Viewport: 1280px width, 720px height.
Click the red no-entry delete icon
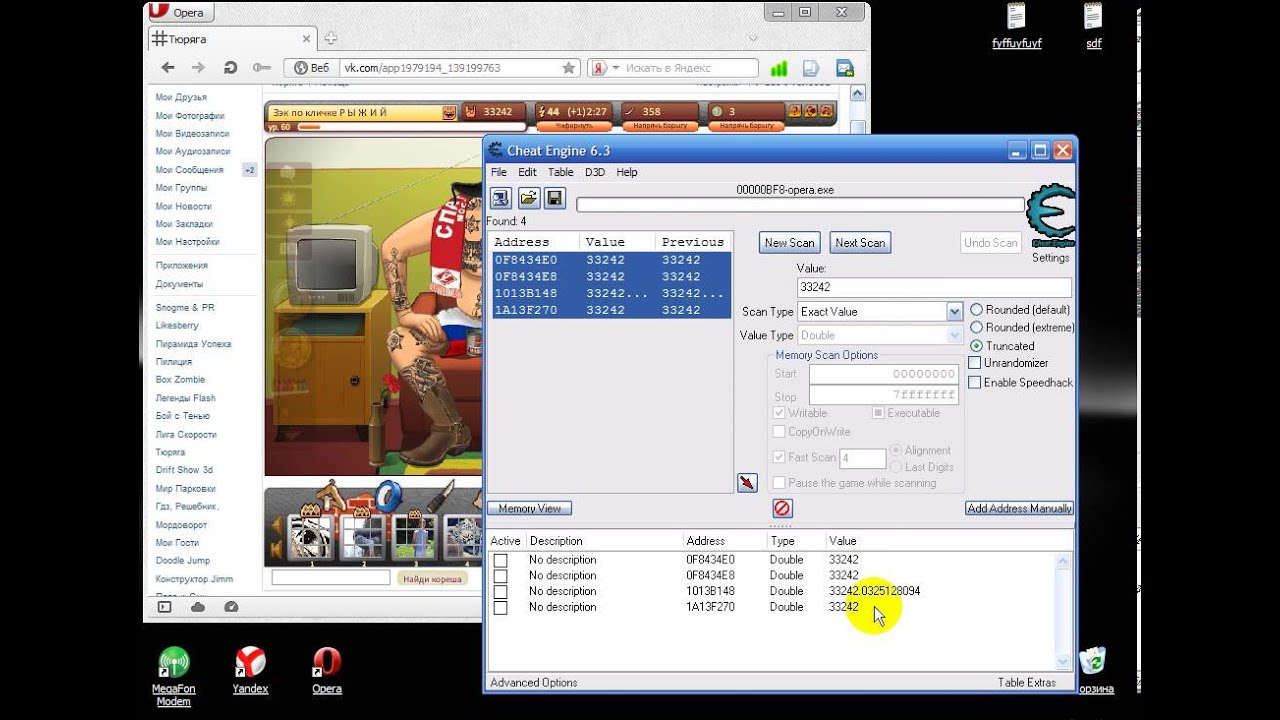(x=782, y=508)
